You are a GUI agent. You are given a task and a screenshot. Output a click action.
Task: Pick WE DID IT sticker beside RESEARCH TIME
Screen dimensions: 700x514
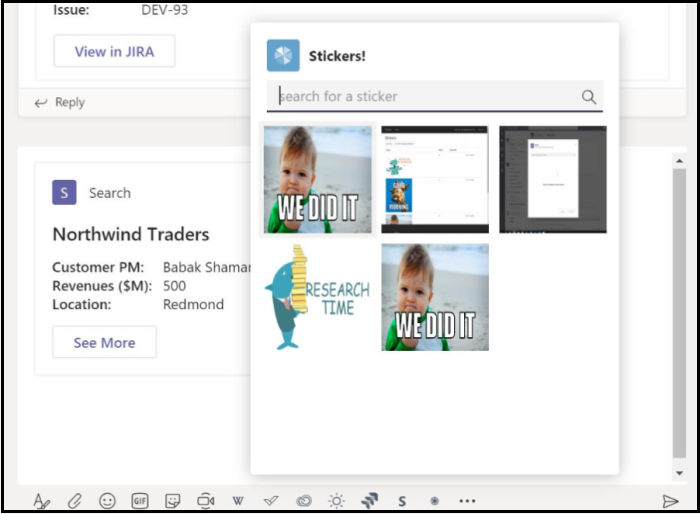435,297
